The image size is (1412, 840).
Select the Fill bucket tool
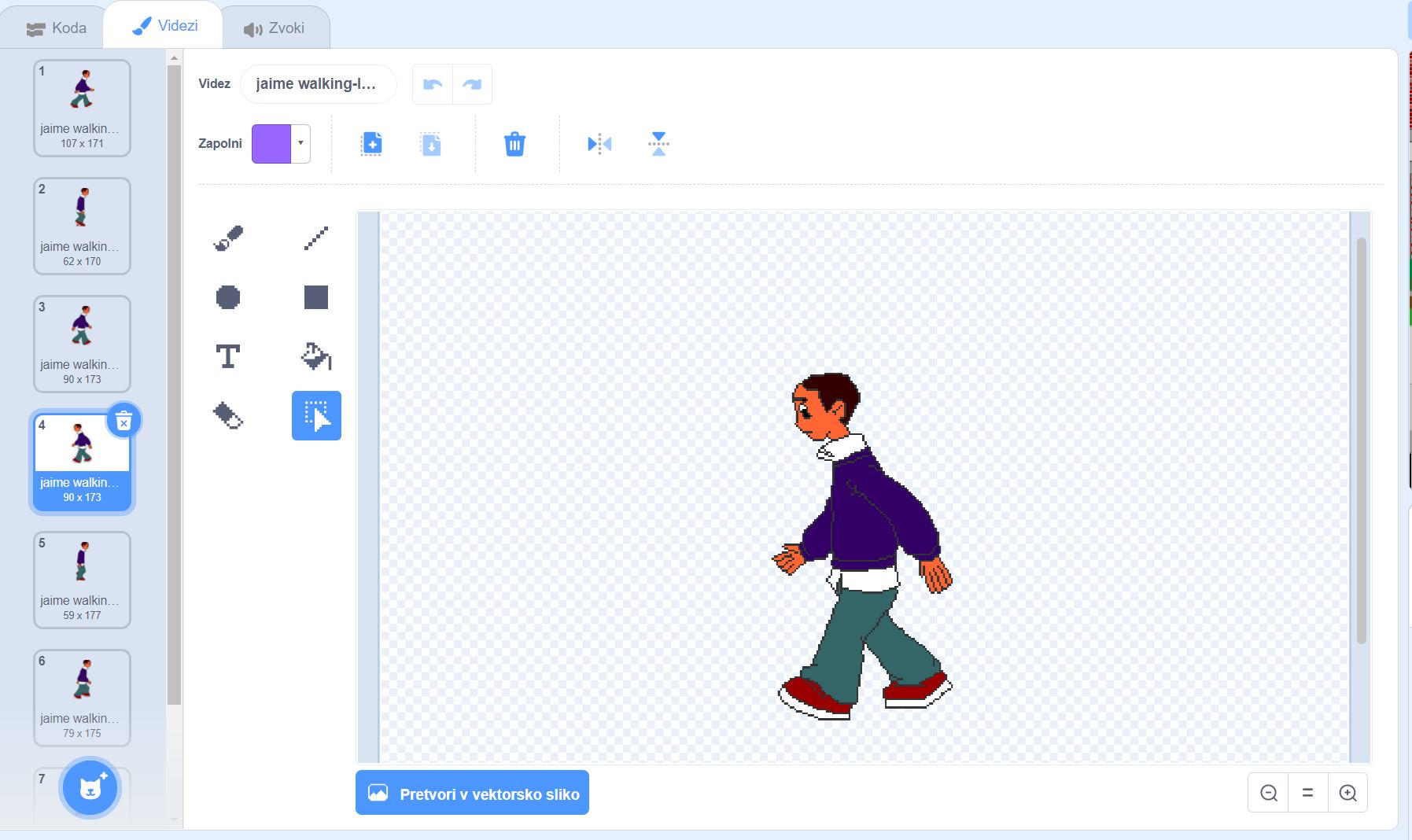[x=316, y=356]
